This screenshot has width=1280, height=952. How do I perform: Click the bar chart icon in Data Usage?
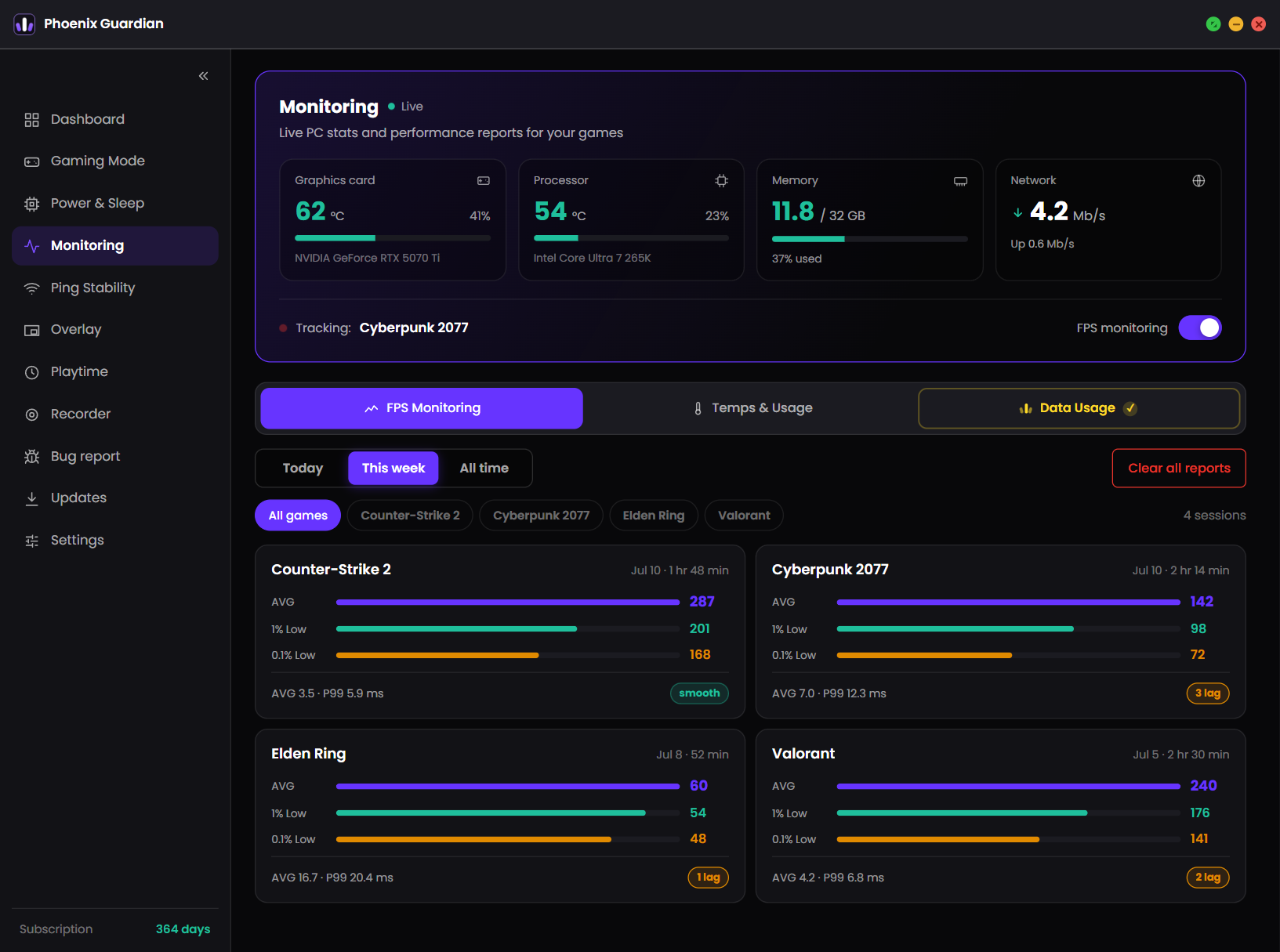tap(1025, 408)
